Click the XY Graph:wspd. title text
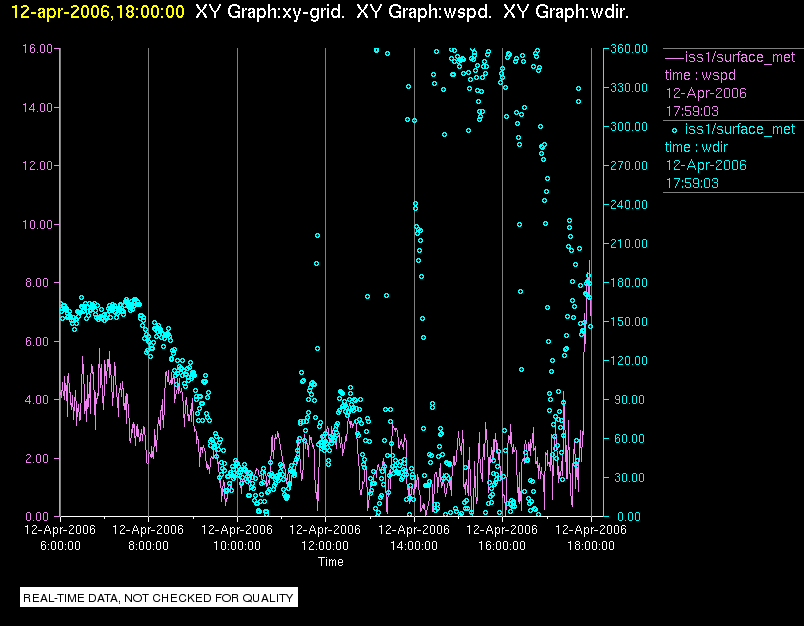The image size is (804, 626). 424,12
